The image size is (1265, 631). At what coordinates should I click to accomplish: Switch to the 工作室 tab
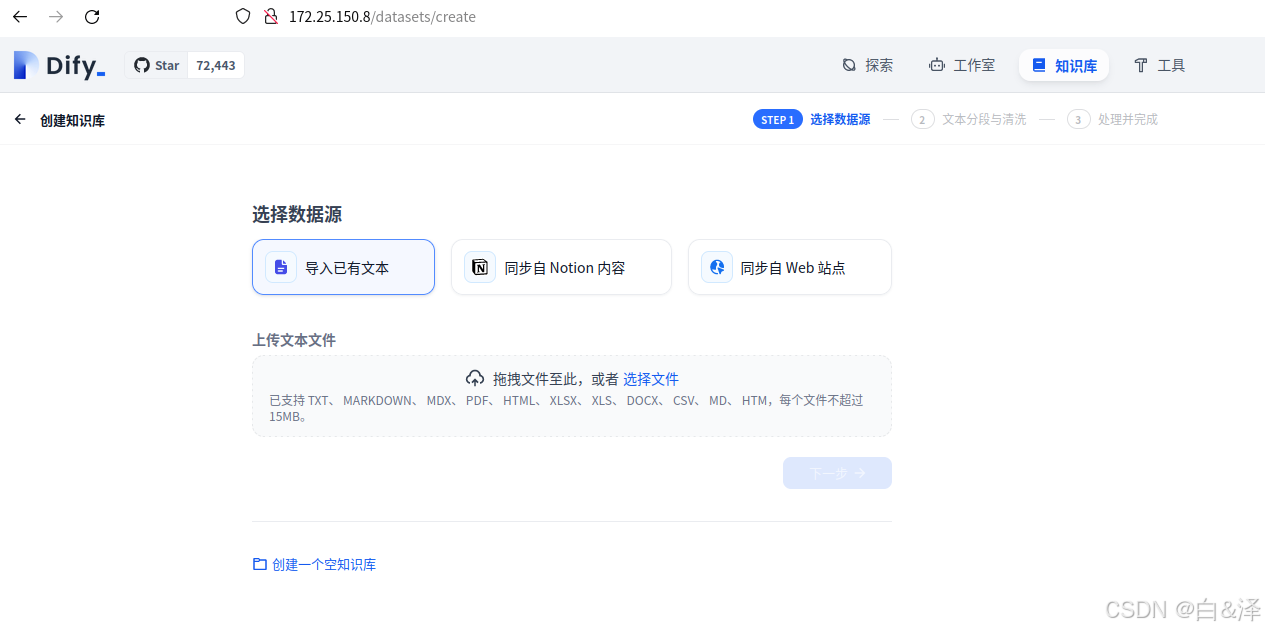click(961, 65)
